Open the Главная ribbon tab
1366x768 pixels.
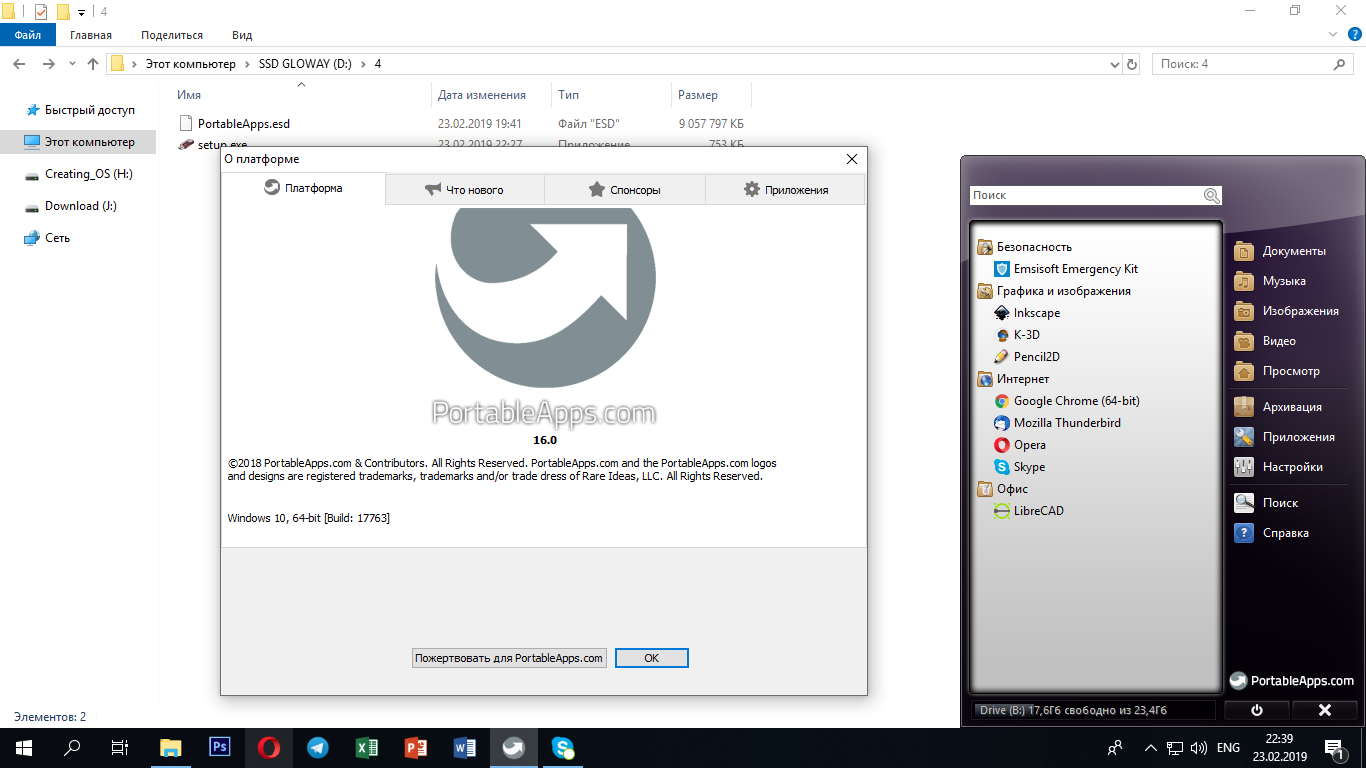click(91, 35)
